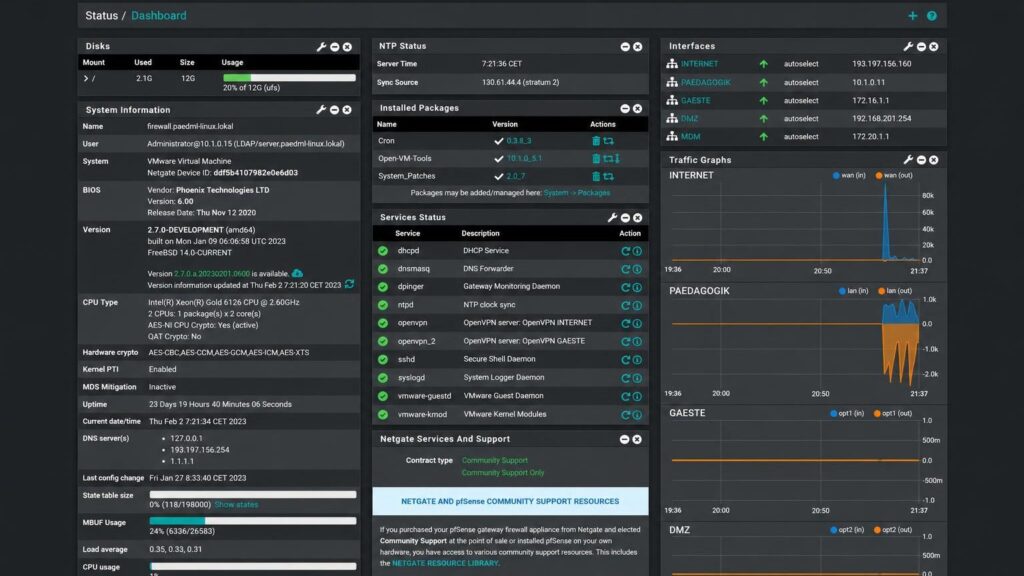Expand the root mount disk row

(x=86, y=78)
